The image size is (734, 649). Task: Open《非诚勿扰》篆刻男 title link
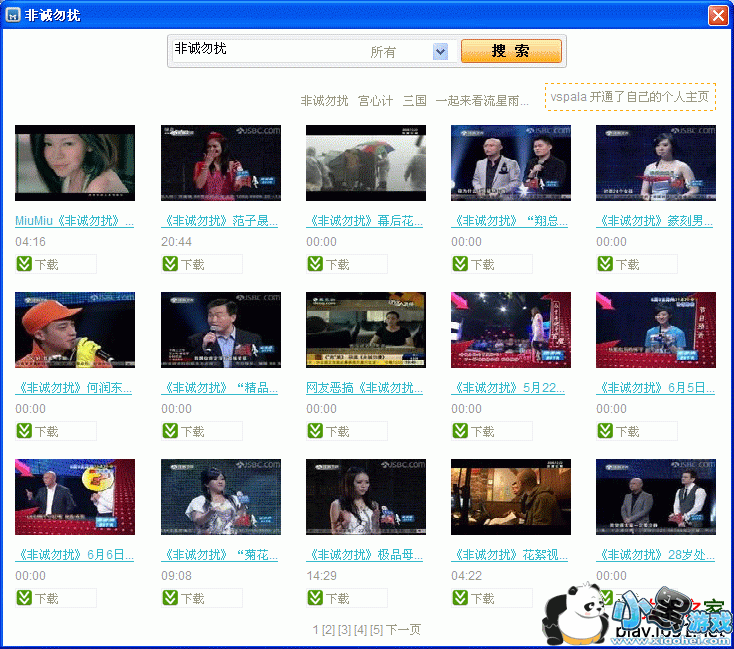tap(655, 221)
